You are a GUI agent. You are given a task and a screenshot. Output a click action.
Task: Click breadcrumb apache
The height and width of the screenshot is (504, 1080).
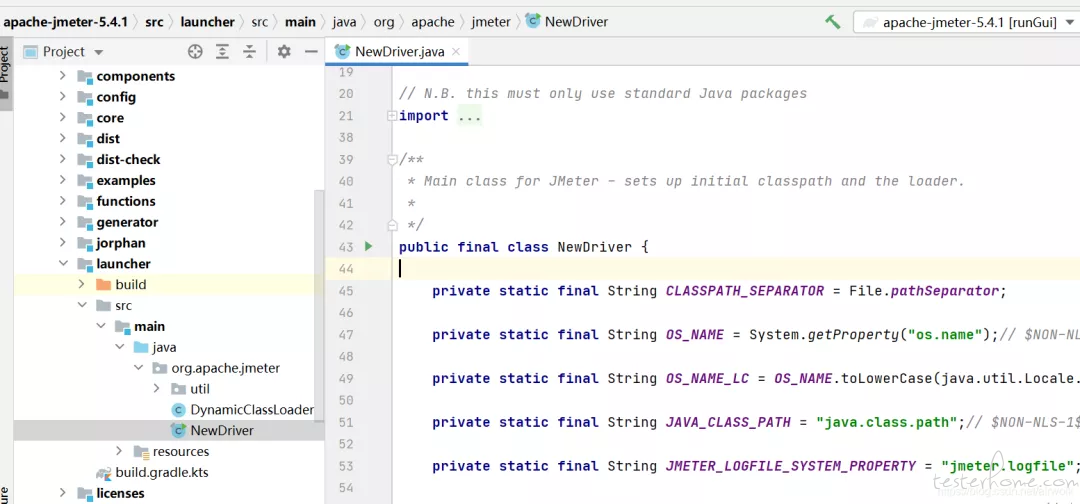click(433, 22)
